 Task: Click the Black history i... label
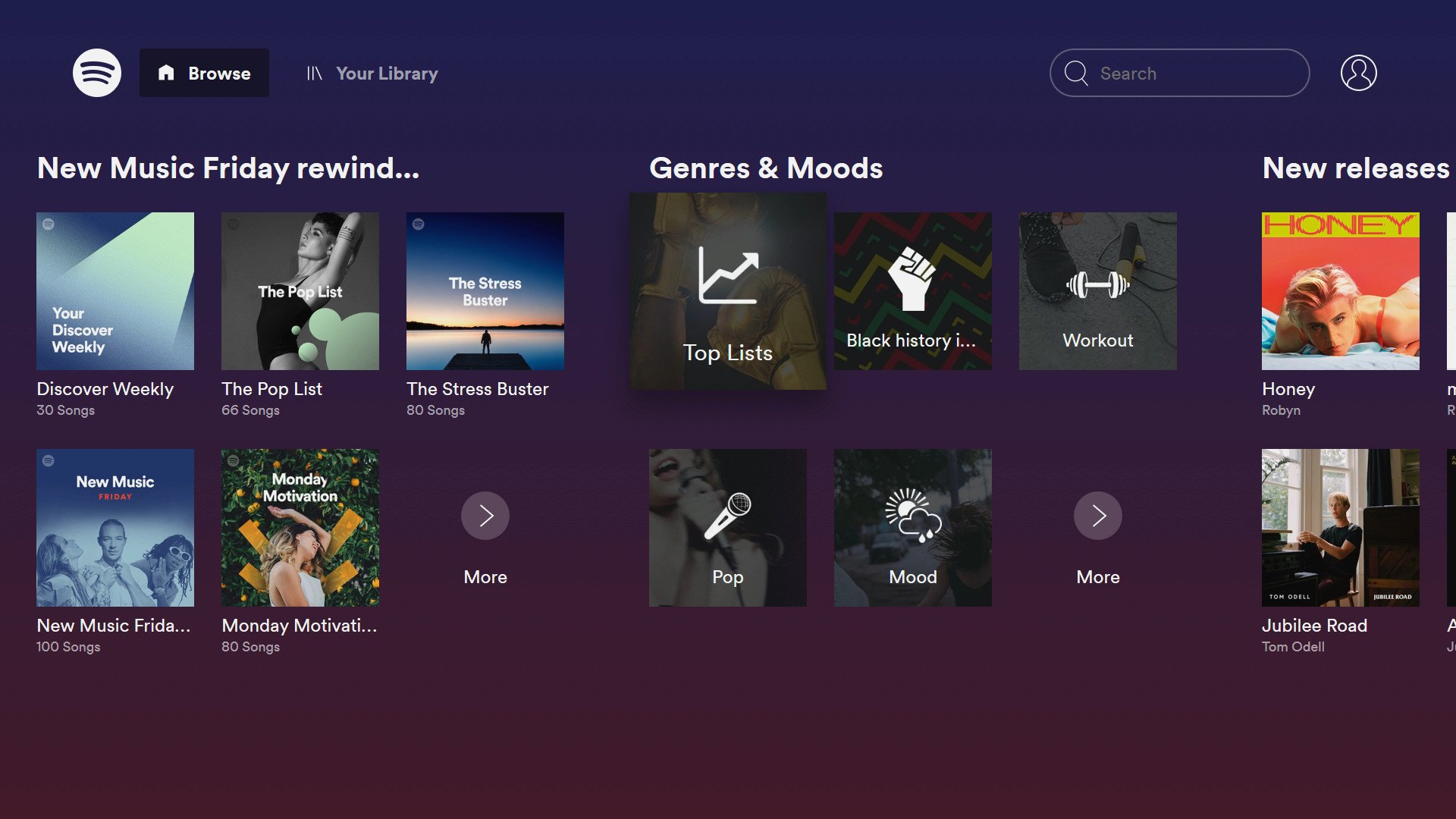tap(911, 340)
